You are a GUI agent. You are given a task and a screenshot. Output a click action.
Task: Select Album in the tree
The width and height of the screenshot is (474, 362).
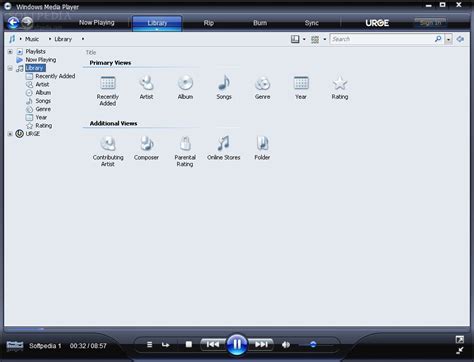tap(43, 92)
